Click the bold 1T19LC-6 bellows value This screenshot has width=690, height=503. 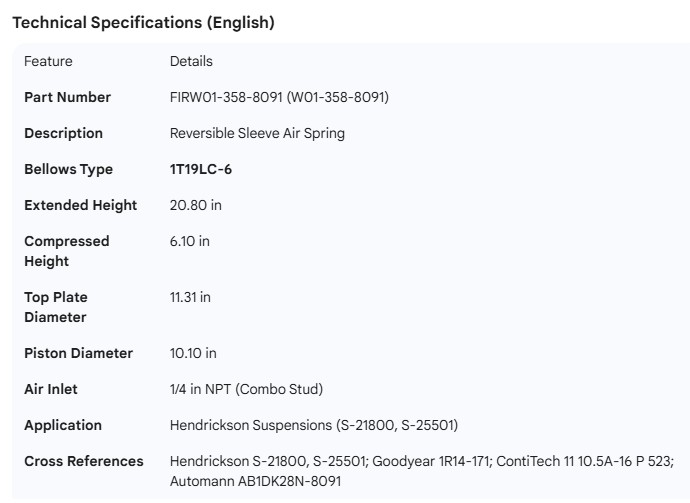205,169
